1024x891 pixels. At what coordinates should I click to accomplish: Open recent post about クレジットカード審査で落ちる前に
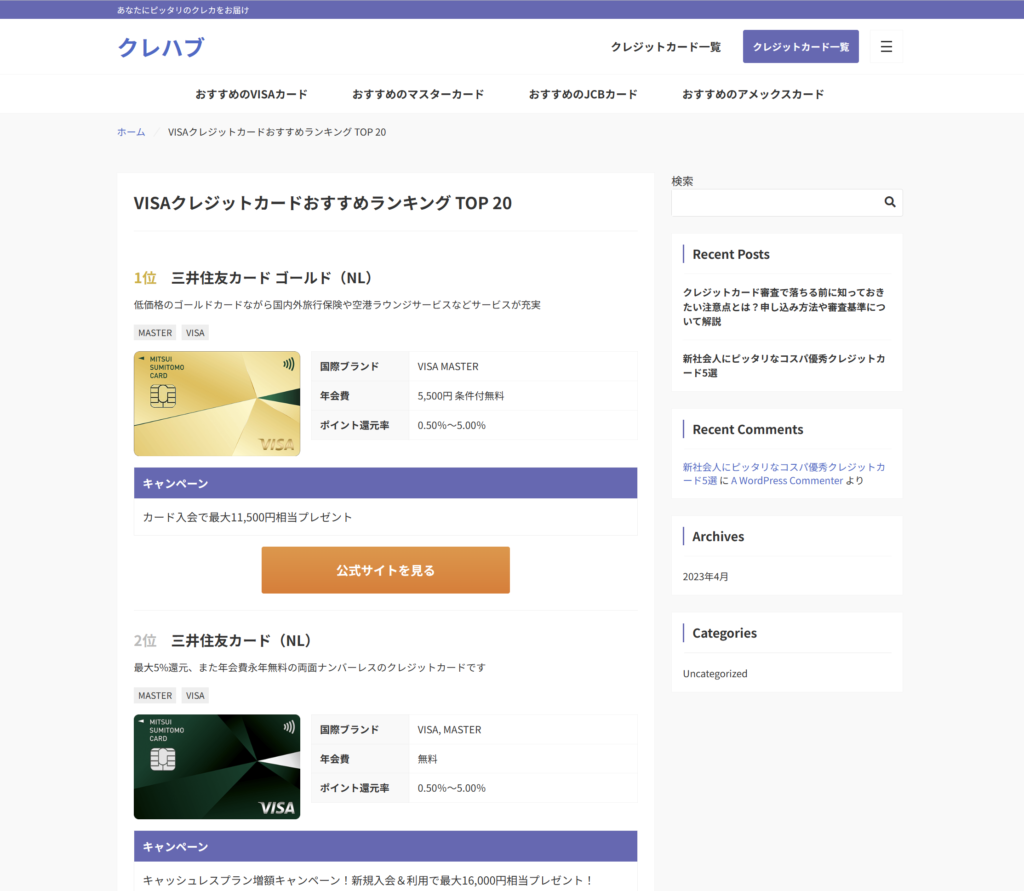784,306
